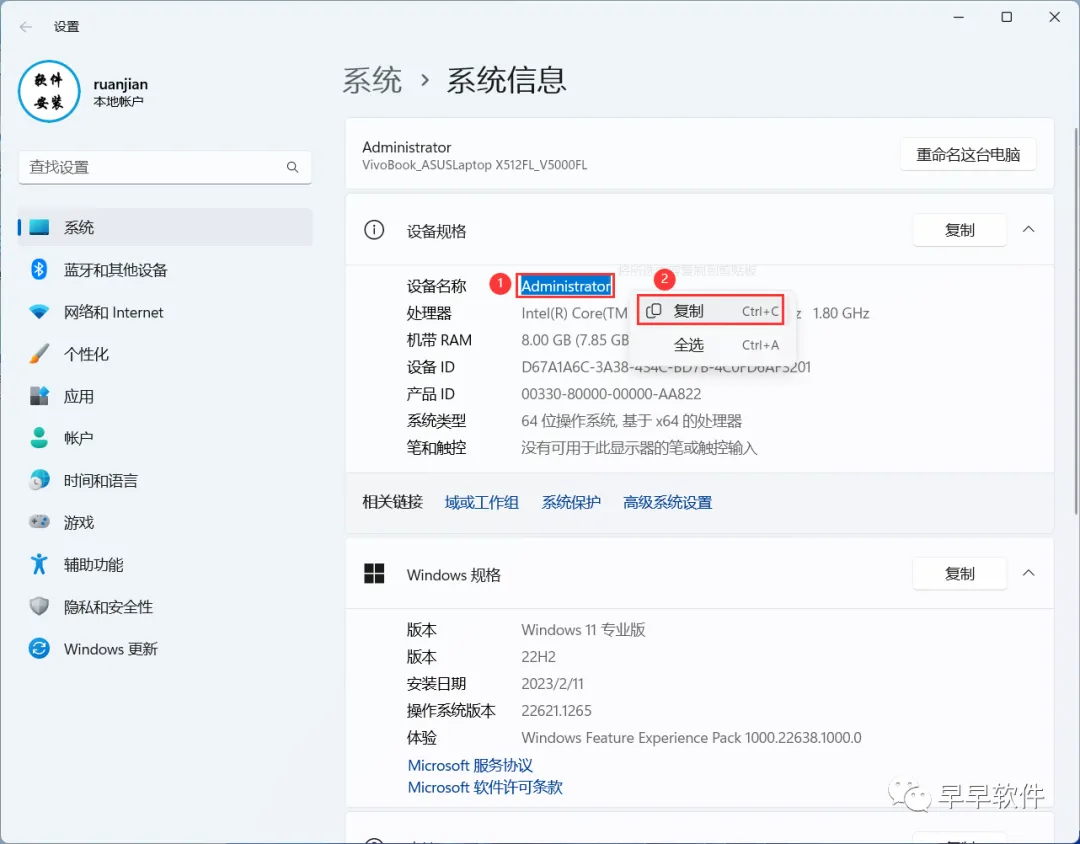Minimize the 设置 window

[x=958, y=17]
